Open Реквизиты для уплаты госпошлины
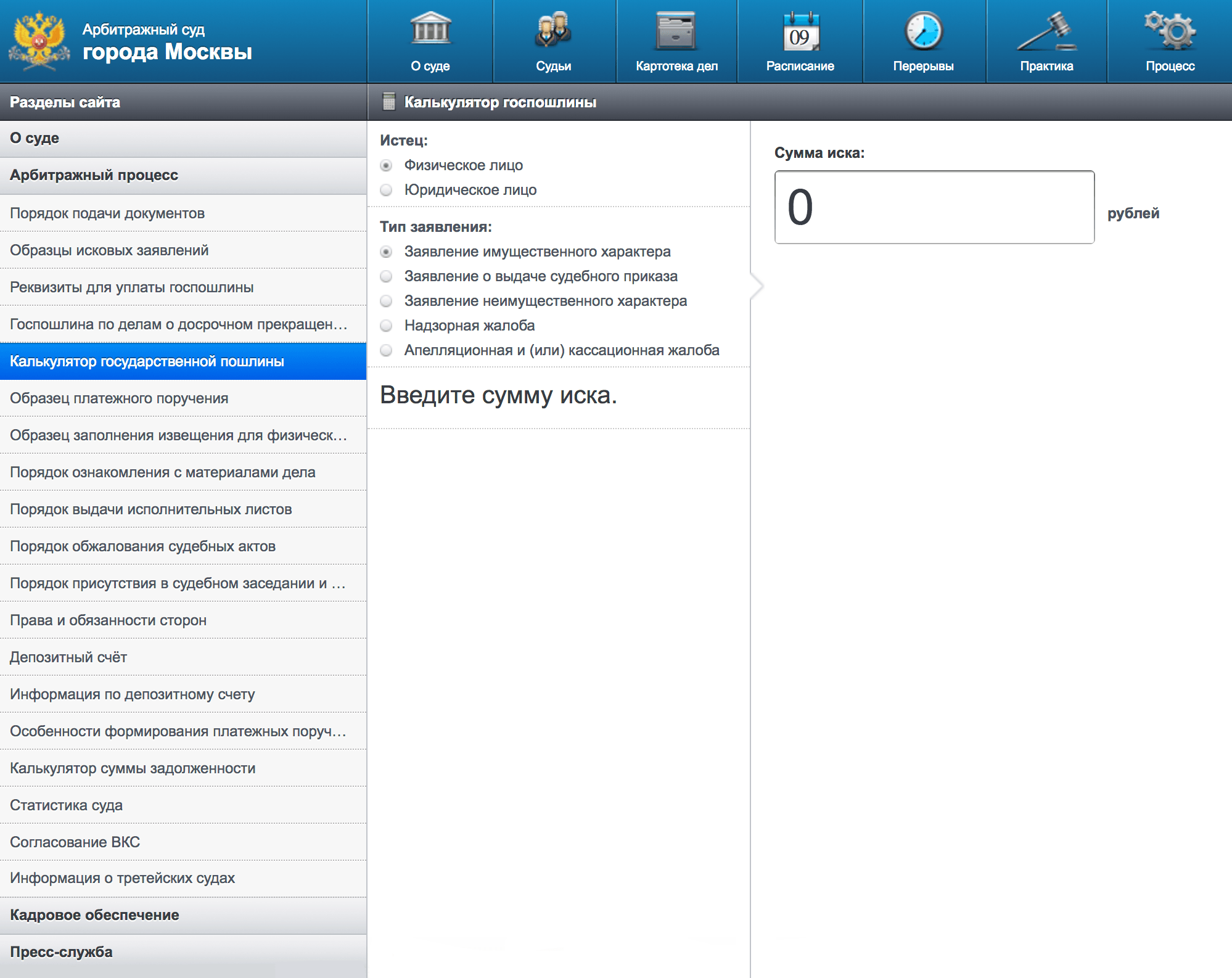The image size is (1232, 978). (132, 287)
